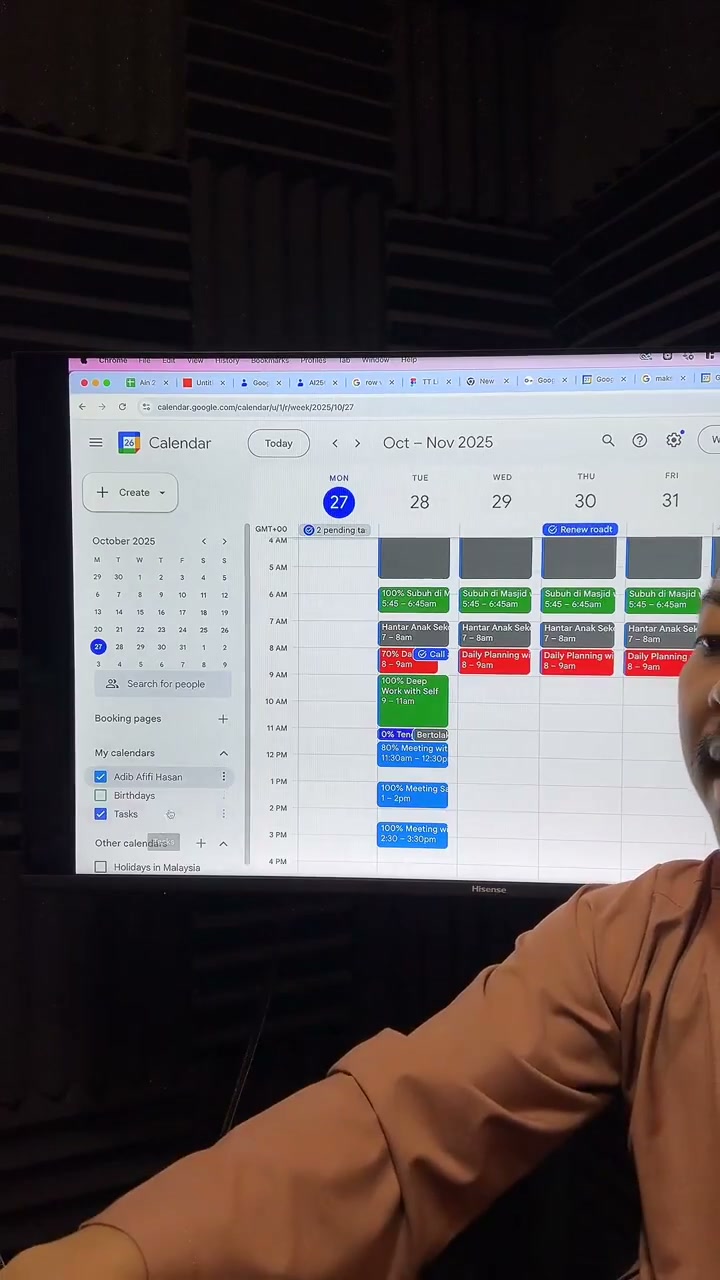Open the Chrome Window menu
The height and width of the screenshot is (1280, 720).
point(375,360)
